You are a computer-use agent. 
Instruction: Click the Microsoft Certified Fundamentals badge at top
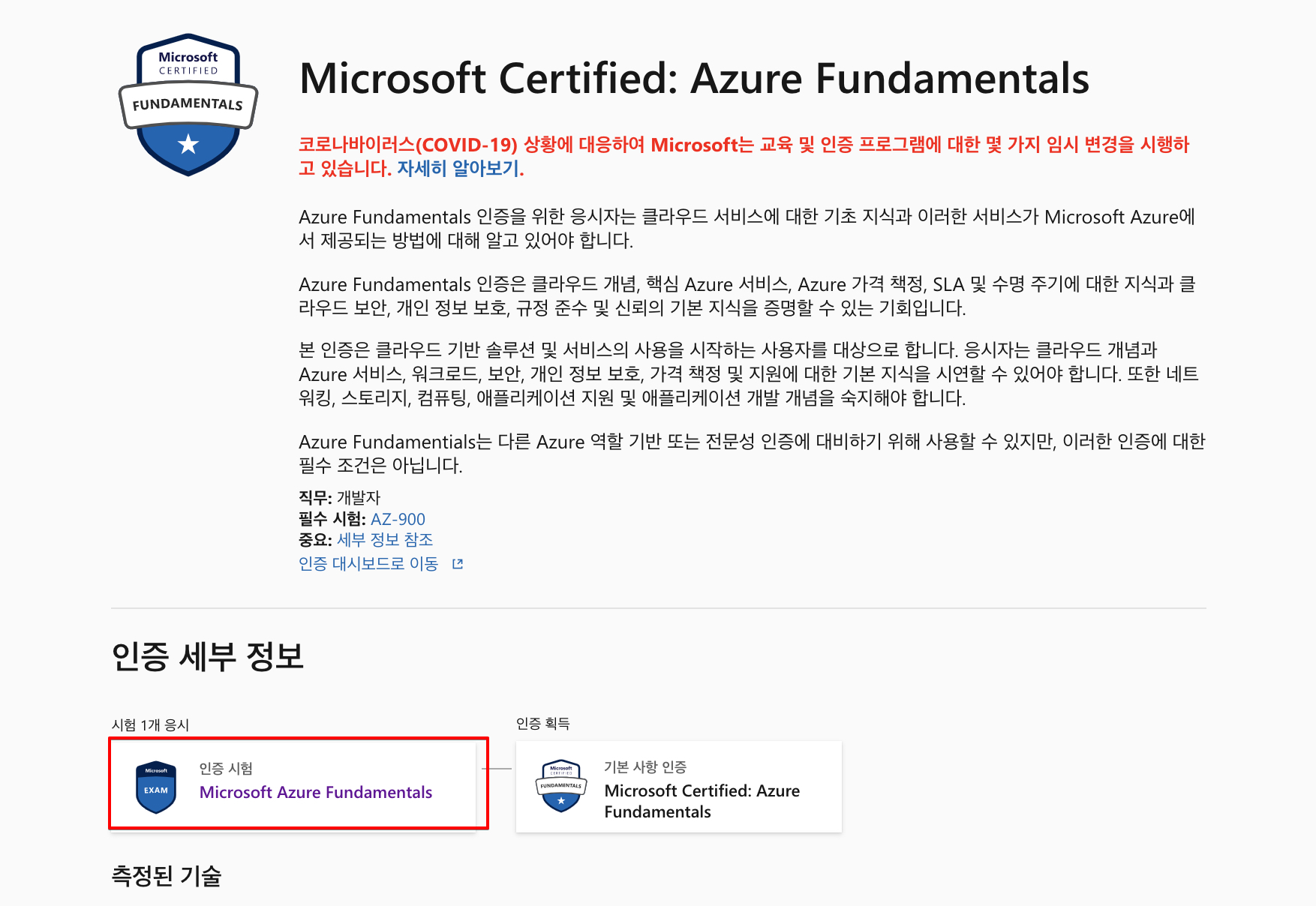tap(188, 105)
